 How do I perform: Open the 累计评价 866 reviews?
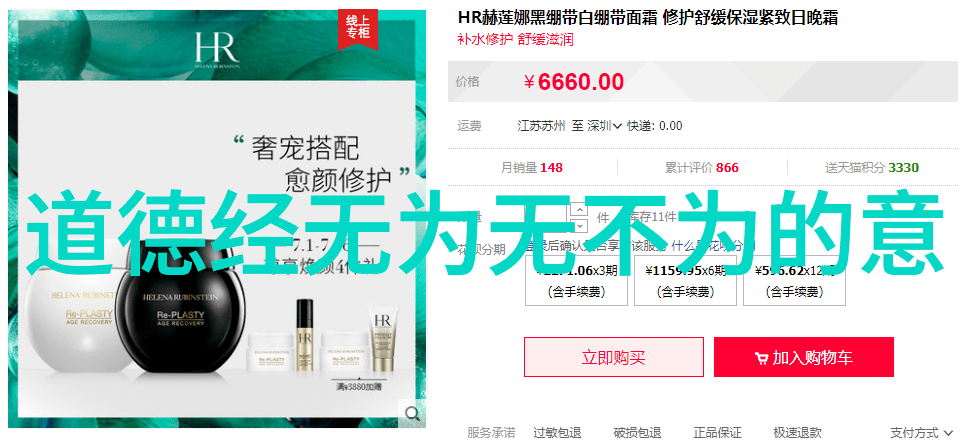pyautogui.click(x=702, y=168)
